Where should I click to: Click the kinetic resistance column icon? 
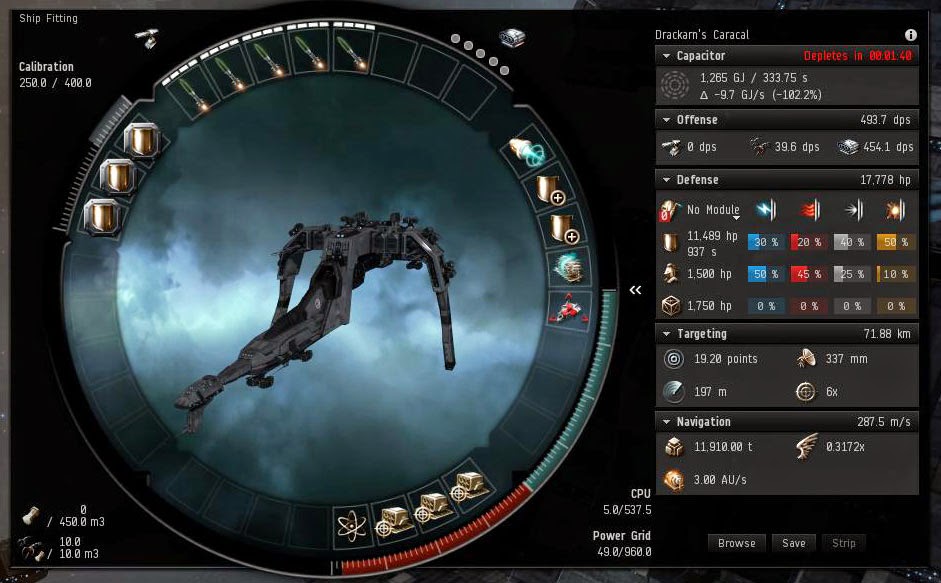[853, 210]
